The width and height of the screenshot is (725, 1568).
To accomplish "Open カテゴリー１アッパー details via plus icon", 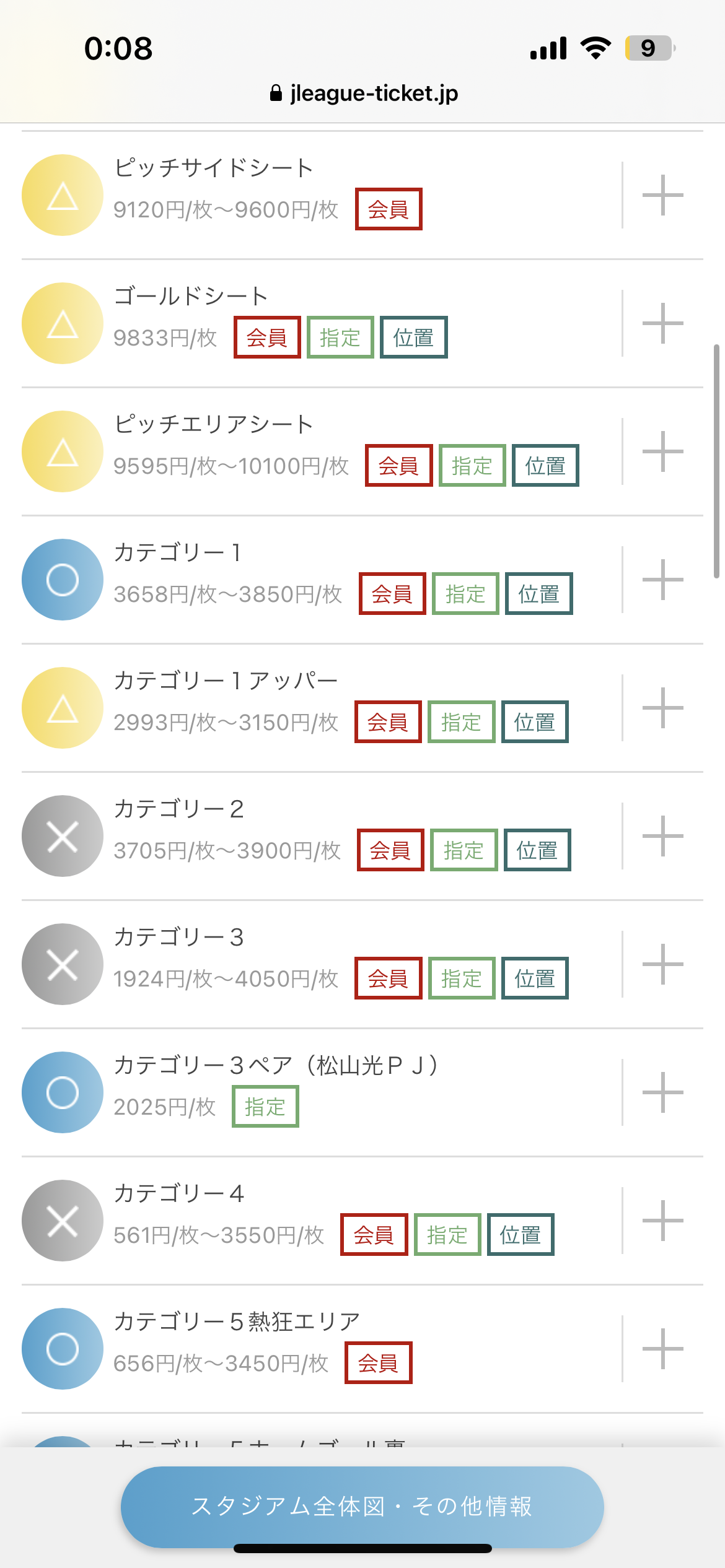I will [662, 708].
